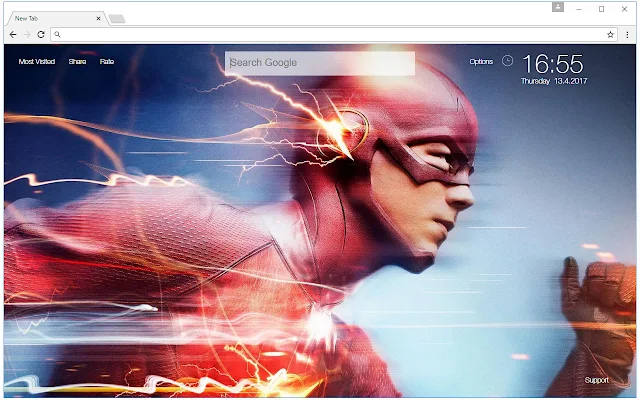This screenshot has width=640, height=400.
Task: Open the Chrome three-dot menu
Action: pos(627,35)
